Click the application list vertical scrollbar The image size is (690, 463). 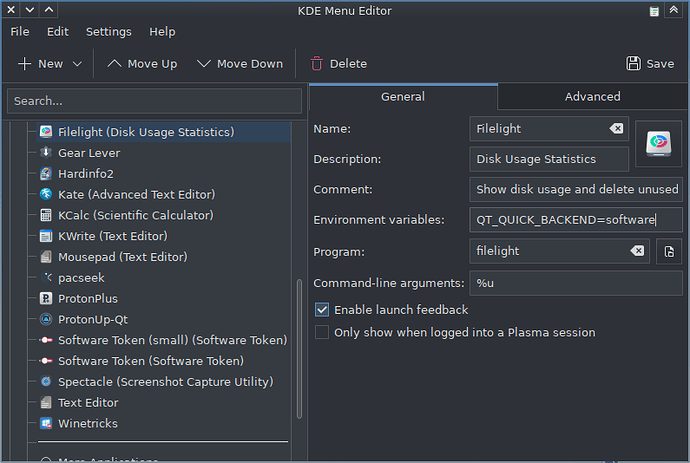299,340
